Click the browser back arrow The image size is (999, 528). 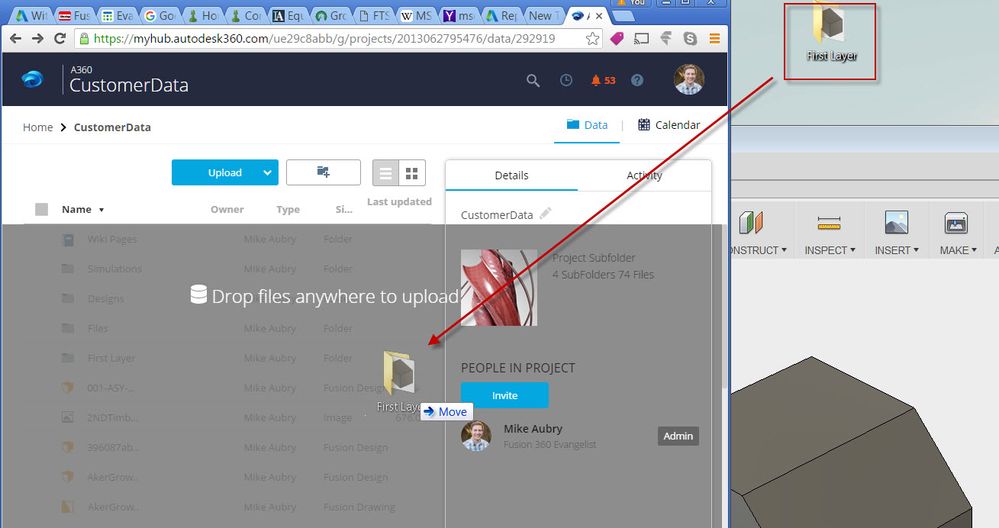pyautogui.click(x=16, y=39)
